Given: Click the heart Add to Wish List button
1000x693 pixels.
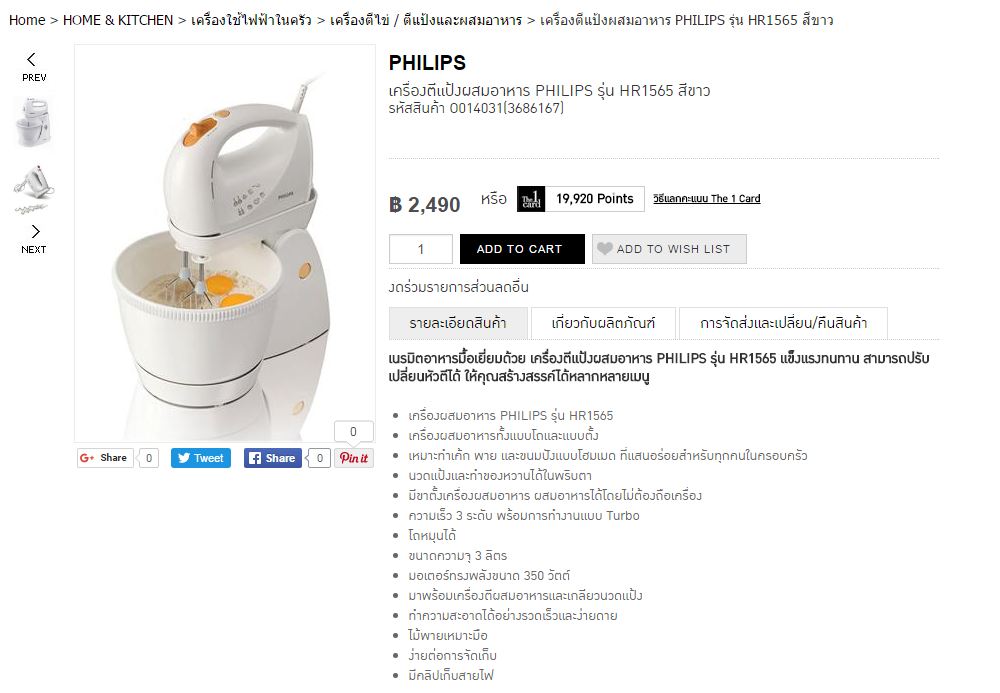Looking at the screenshot, I should tap(669, 249).
